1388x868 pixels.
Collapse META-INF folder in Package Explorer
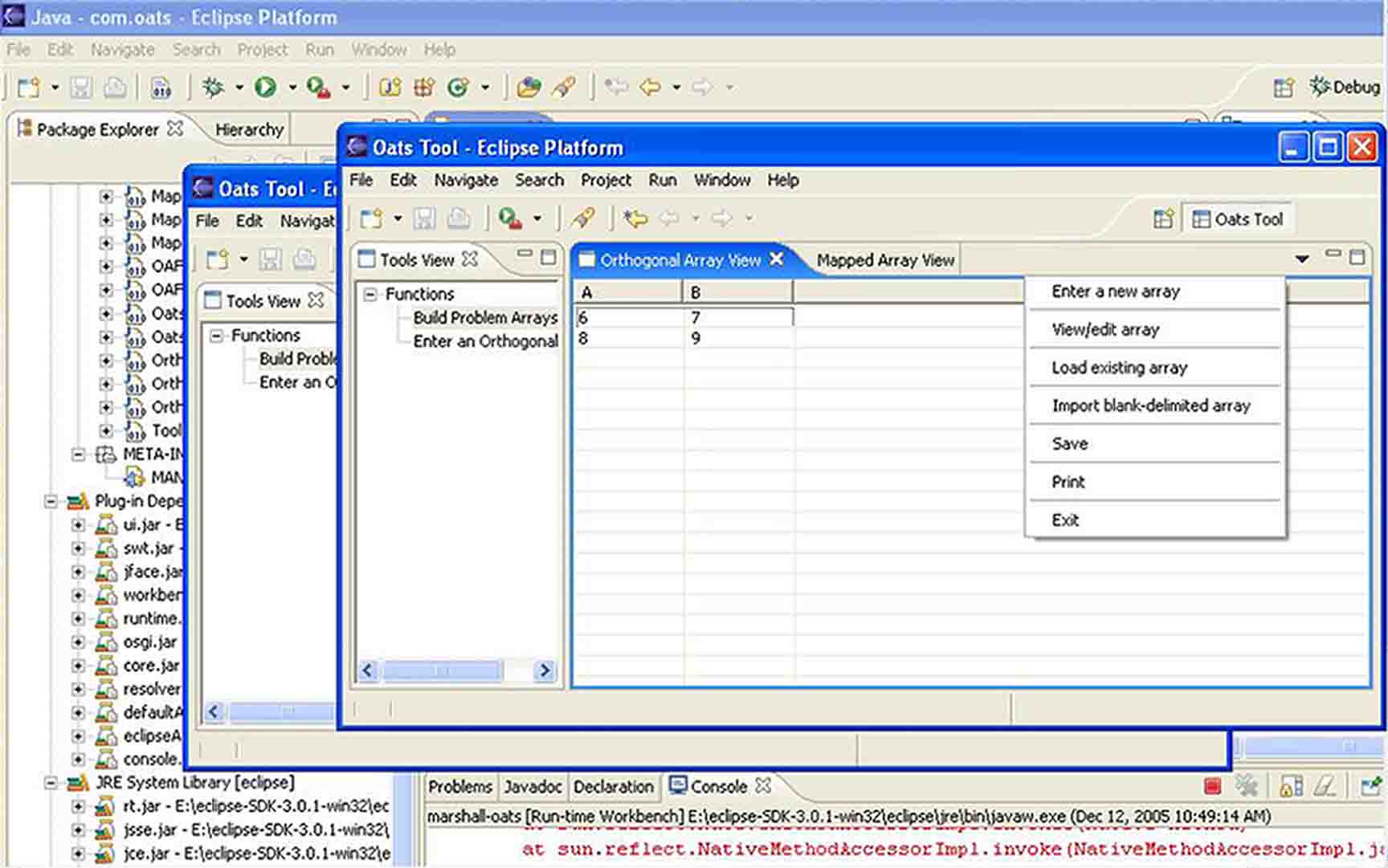[x=79, y=454]
